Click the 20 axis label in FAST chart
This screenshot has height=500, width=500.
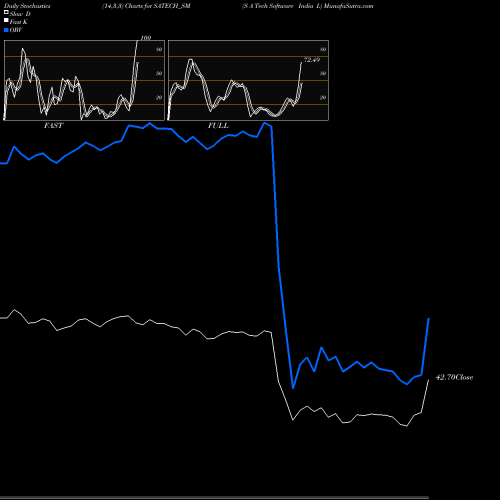(159, 97)
